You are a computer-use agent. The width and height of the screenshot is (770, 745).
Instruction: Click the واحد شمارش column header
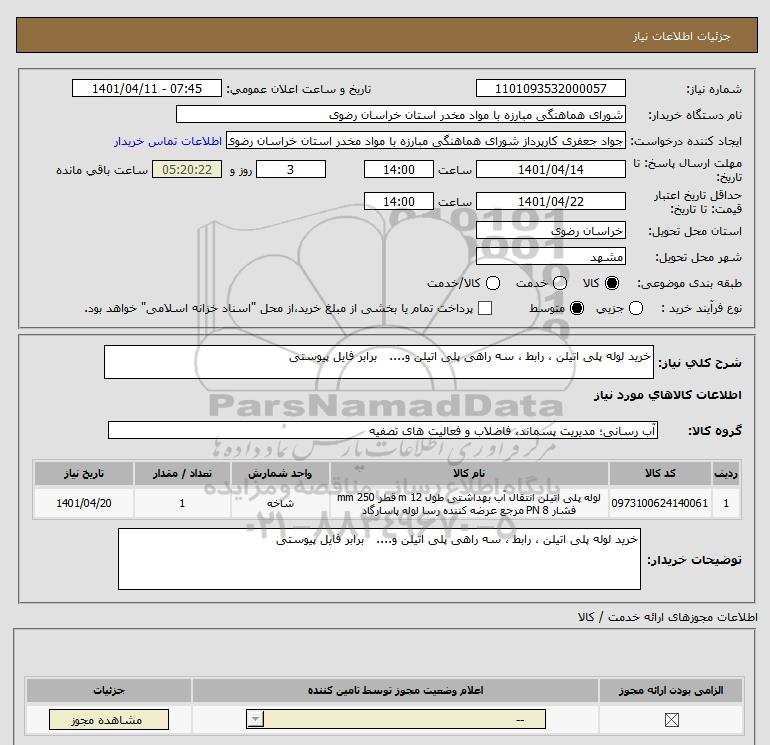[x=280, y=473]
